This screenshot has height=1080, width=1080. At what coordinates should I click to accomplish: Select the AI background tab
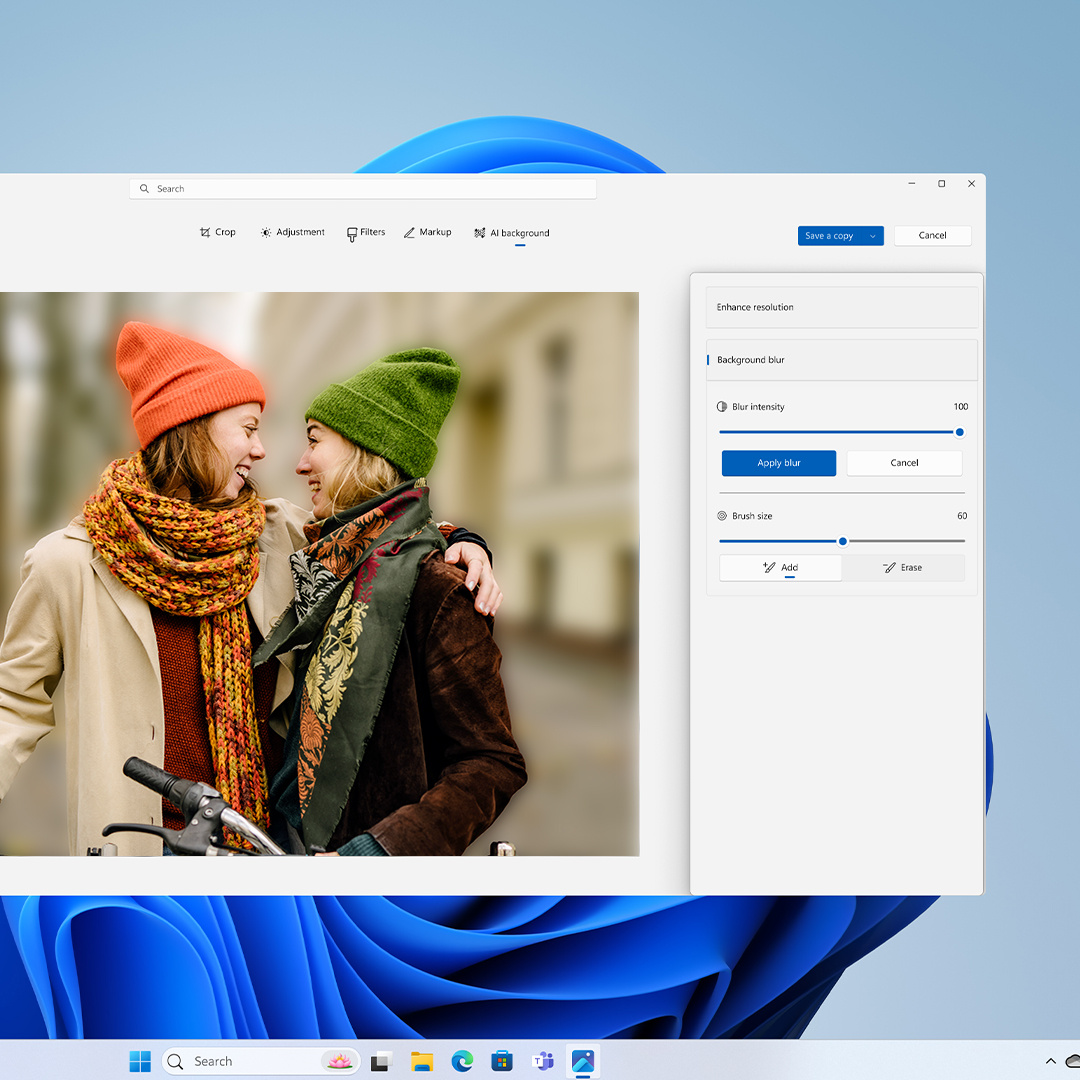pyautogui.click(x=512, y=233)
